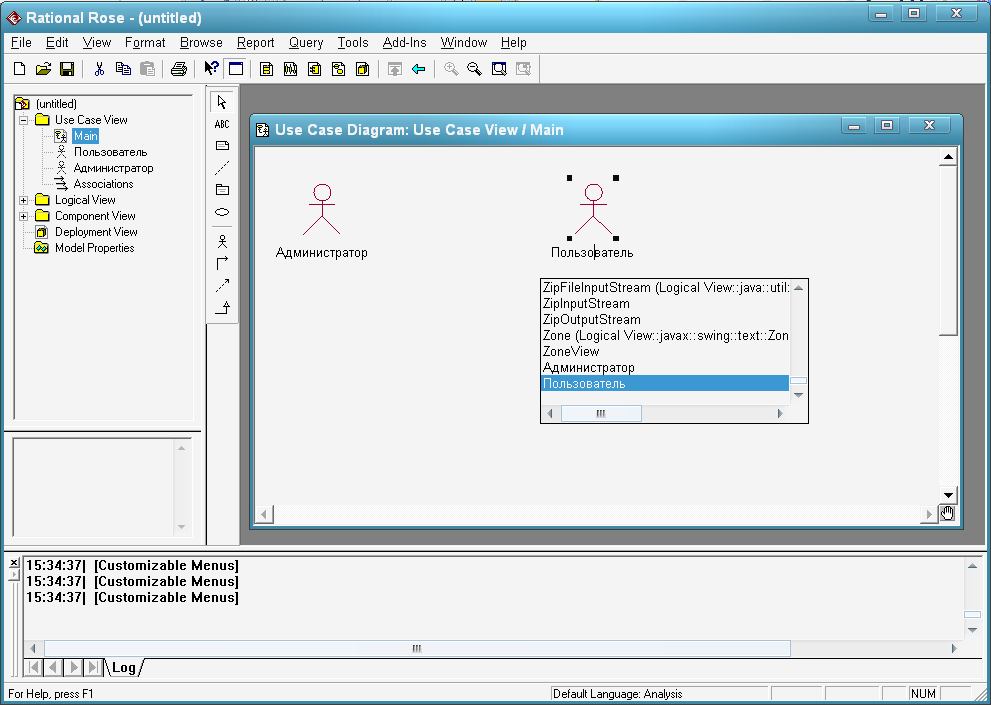991x705 pixels.
Task: Click the Zoom In magnifier icon
Action: coord(451,69)
